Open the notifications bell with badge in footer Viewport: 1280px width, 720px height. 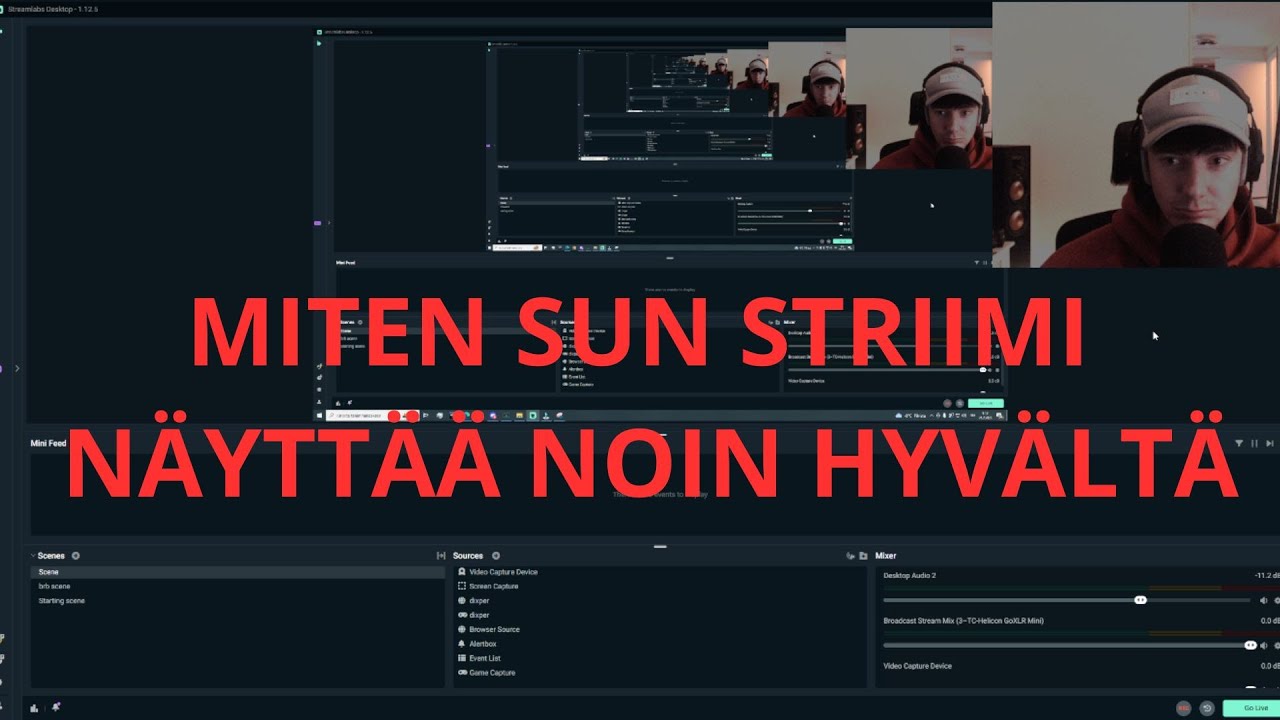(56, 707)
